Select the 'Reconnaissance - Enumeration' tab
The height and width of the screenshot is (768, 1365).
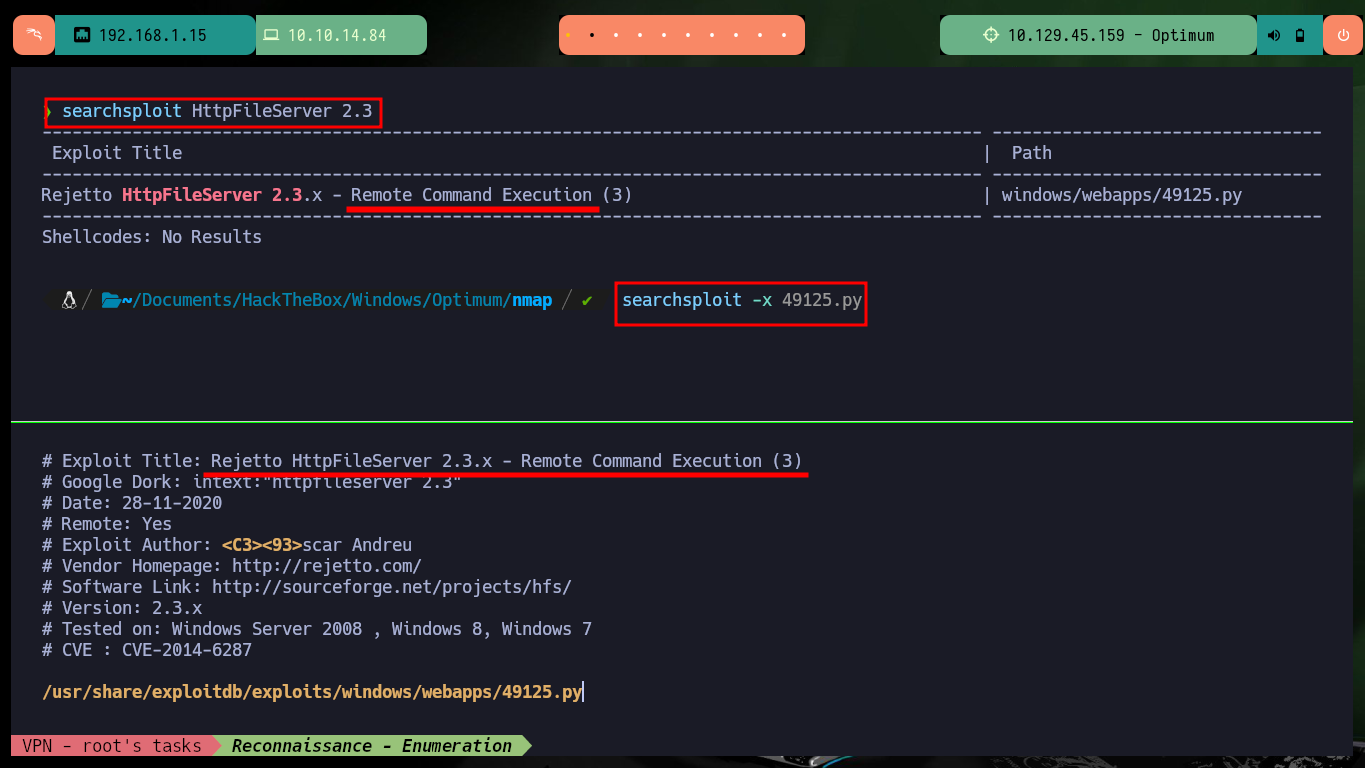tap(372, 746)
